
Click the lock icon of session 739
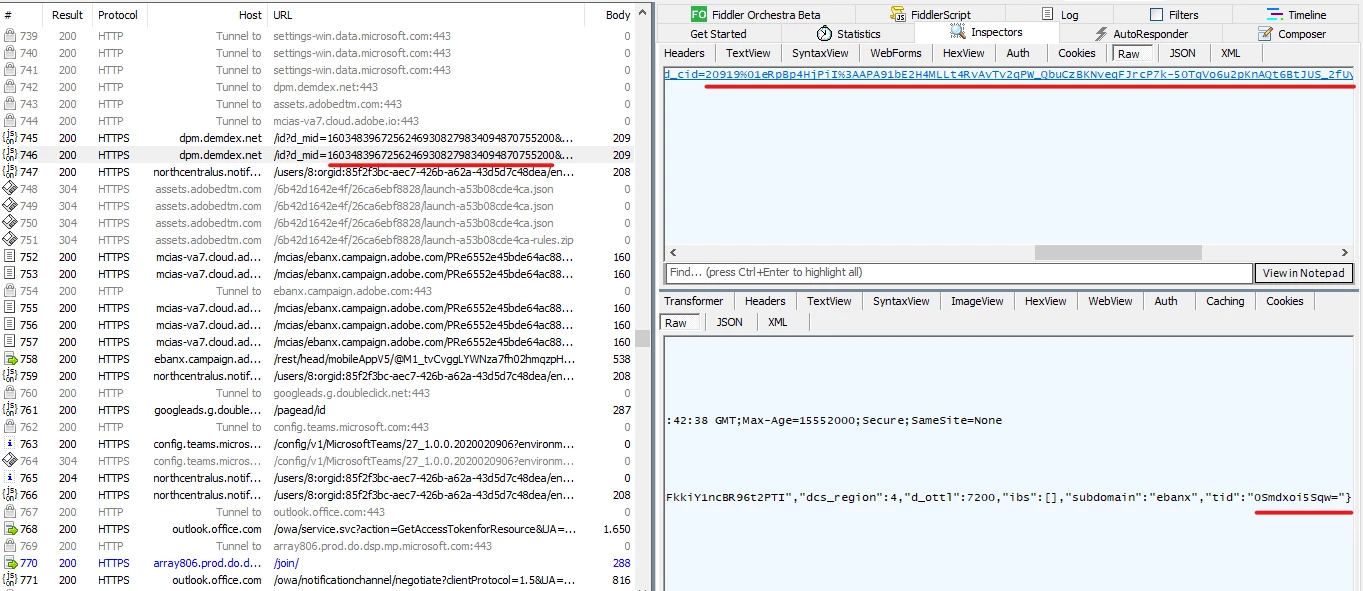pyautogui.click(x=10, y=36)
